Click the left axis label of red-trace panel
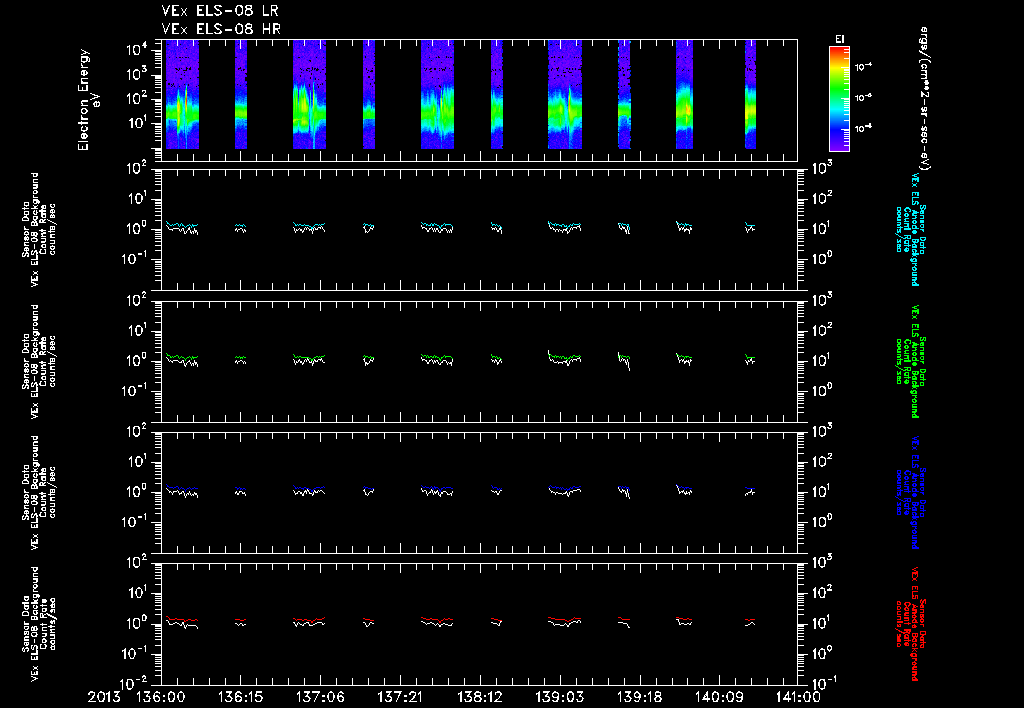 click(39, 624)
